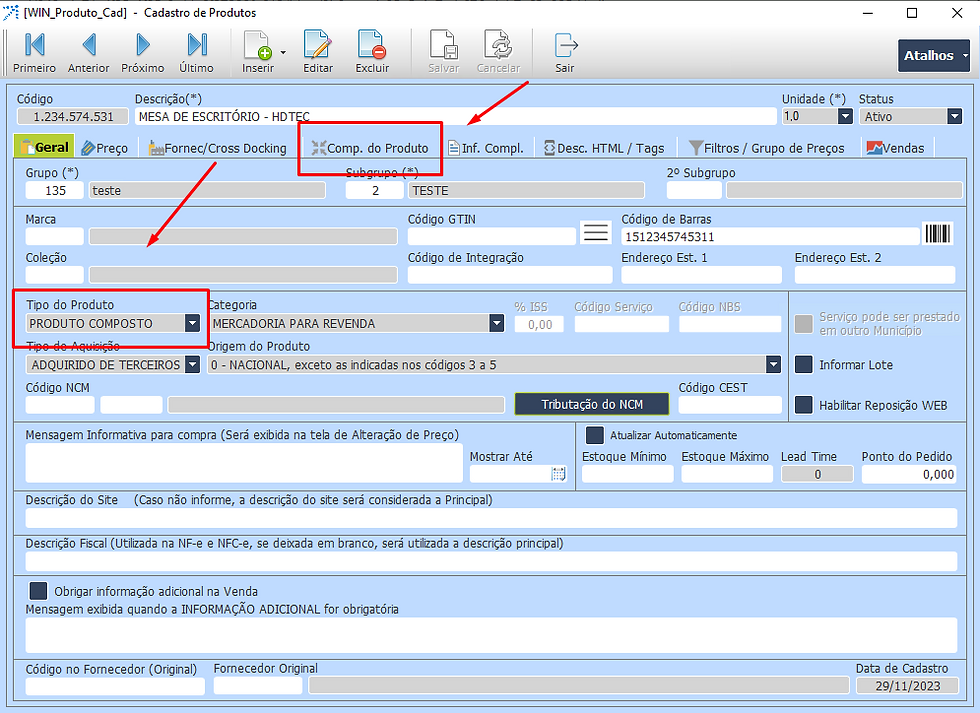Screen dimensions: 980x713
Task: Open the Filtros / Grupo de Preços tab
Action: click(x=766, y=148)
